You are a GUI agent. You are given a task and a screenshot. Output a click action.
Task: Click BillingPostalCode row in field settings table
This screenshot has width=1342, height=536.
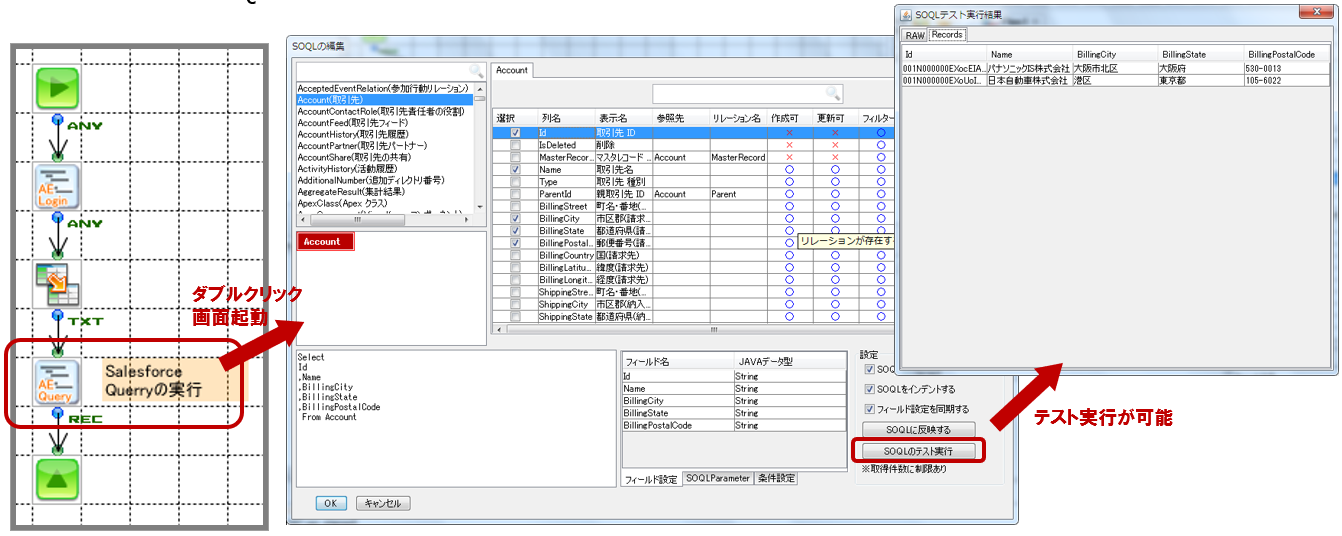pyautogui.click(x=733, y=425)
